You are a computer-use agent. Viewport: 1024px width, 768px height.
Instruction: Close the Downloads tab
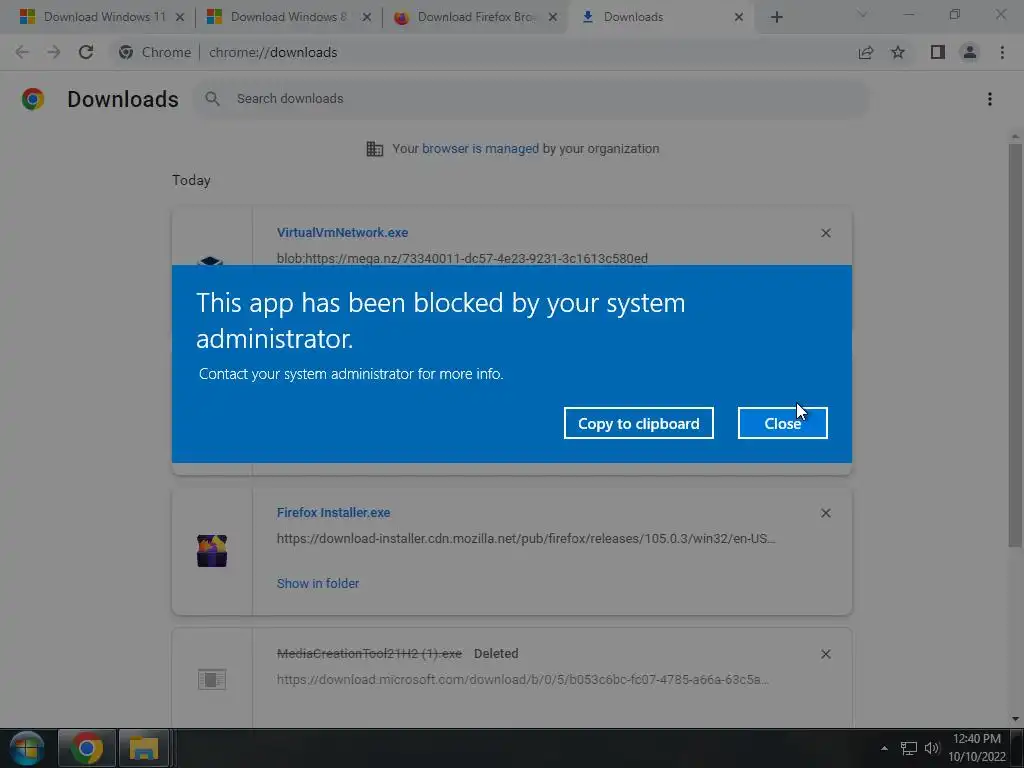tap(739, 17)
